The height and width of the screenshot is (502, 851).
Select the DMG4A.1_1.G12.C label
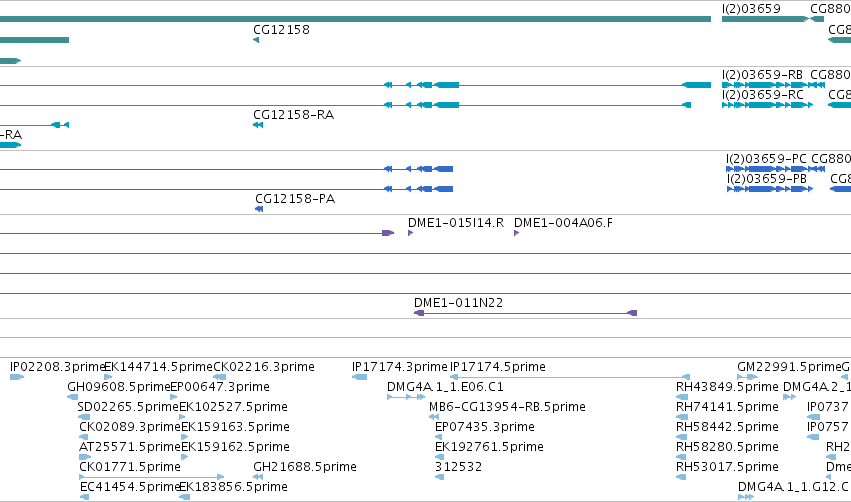pyautogui.click(x=793, y=487)
